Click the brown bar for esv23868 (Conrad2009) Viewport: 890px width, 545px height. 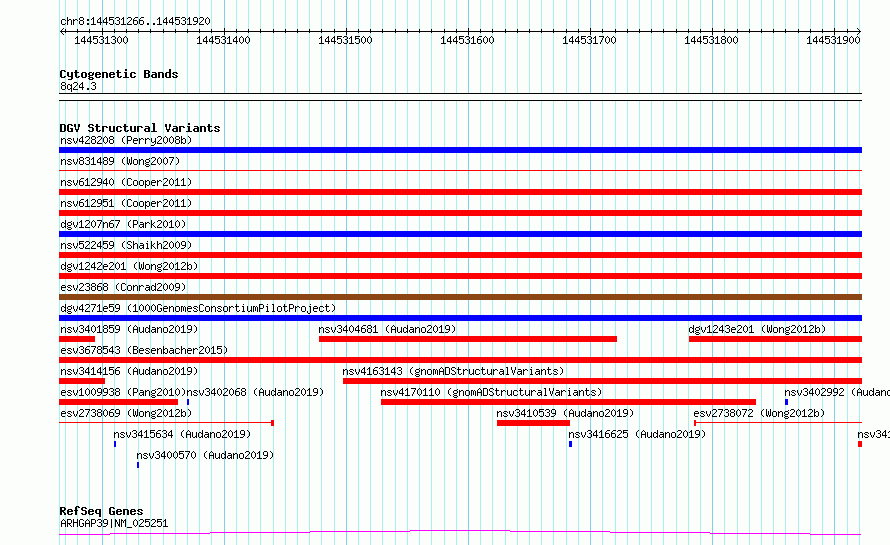click(460, 297)
